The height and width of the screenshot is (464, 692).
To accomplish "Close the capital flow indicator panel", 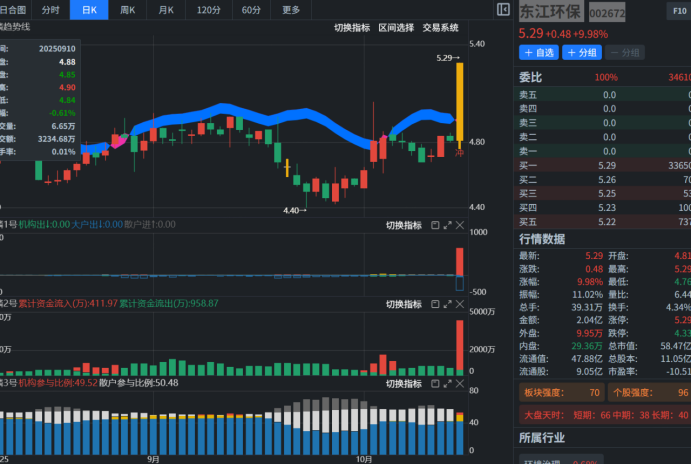I will click(x=460, y=303).
